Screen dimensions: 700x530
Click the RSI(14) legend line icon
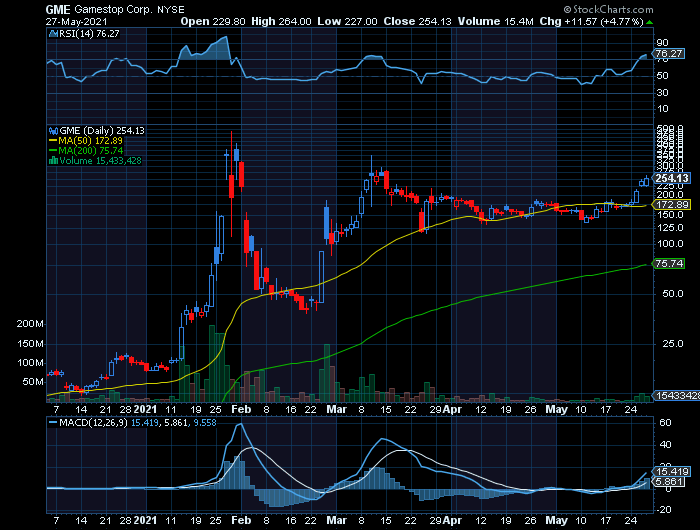(x=53, y=33)
